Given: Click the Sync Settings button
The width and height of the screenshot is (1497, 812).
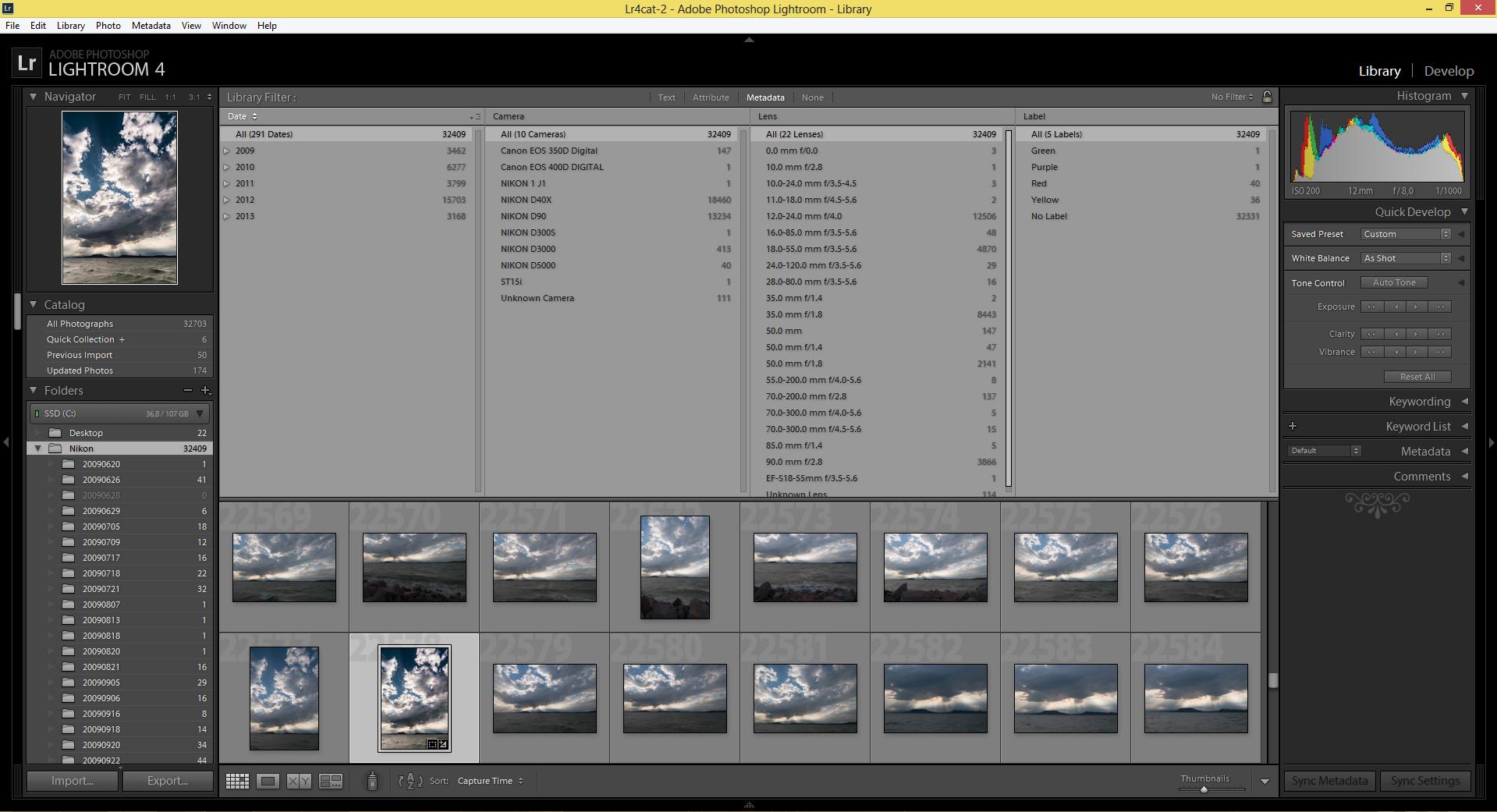Looking at the screenshot, I should click(1425, 781).
